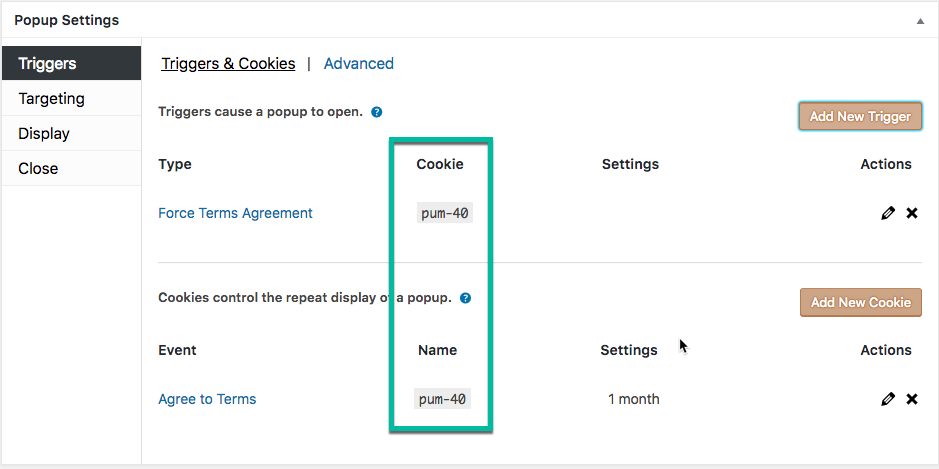Open help icon beside cookies description
This screenshot has width=939, height=469.
(465, 298)
